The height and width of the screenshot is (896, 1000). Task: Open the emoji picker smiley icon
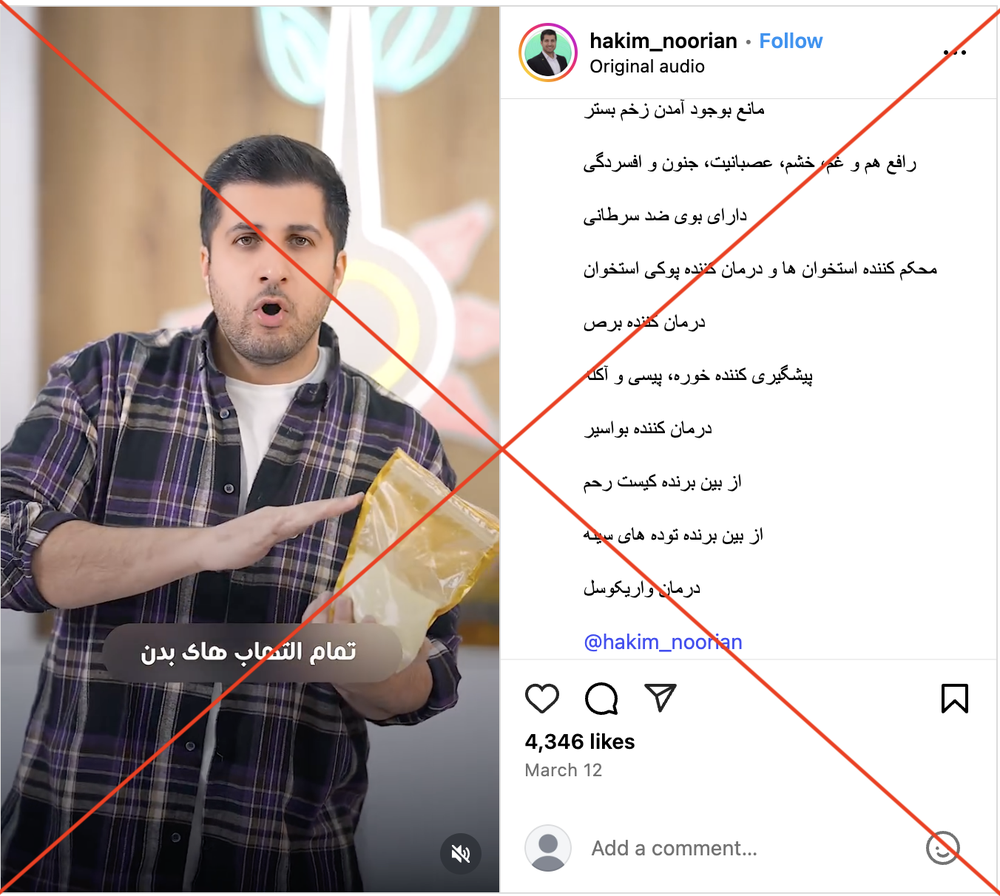(x=942, y=848)
